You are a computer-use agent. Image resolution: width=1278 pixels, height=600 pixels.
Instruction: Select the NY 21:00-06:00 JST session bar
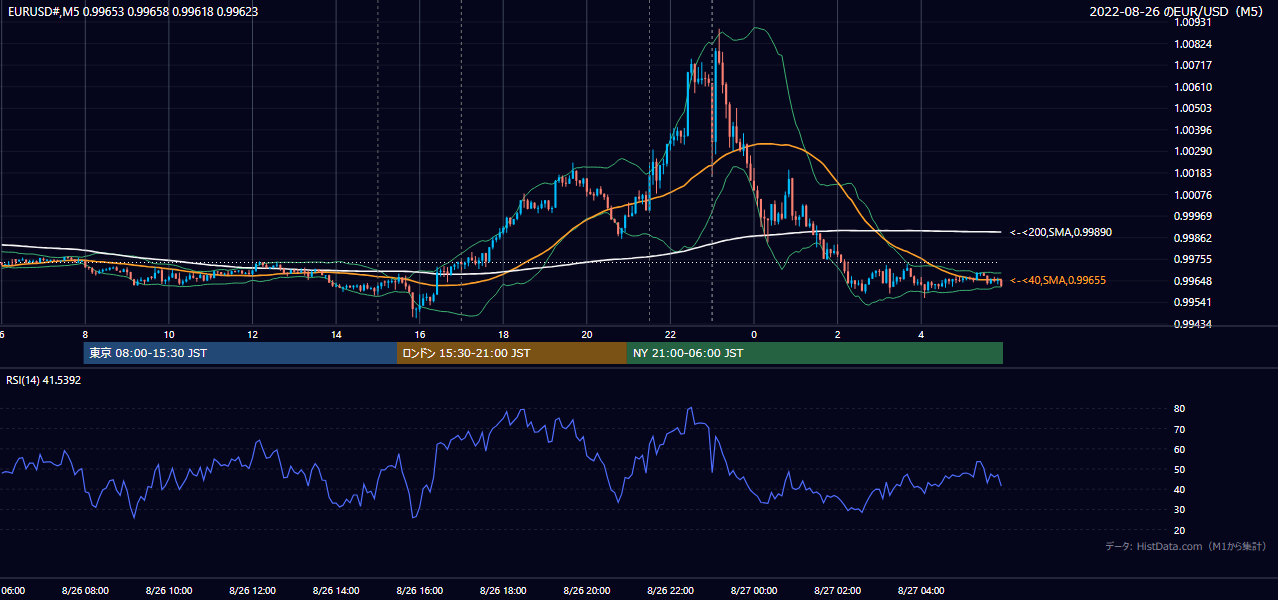815,353
